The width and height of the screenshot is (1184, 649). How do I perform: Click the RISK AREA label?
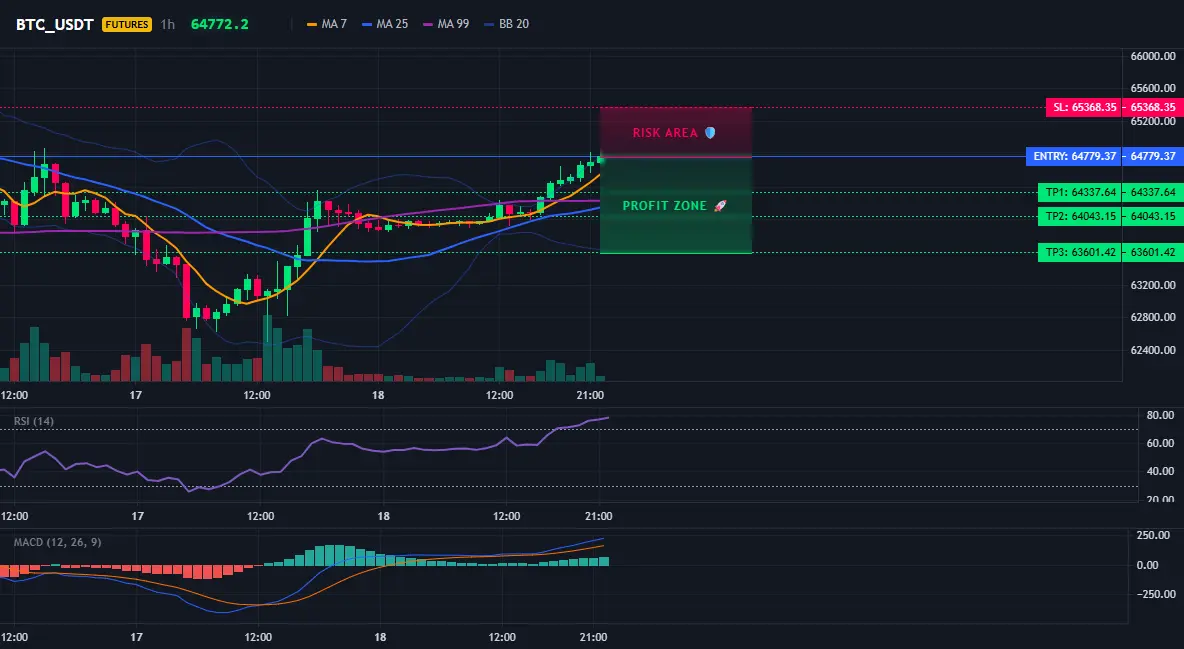coord(674,133)
